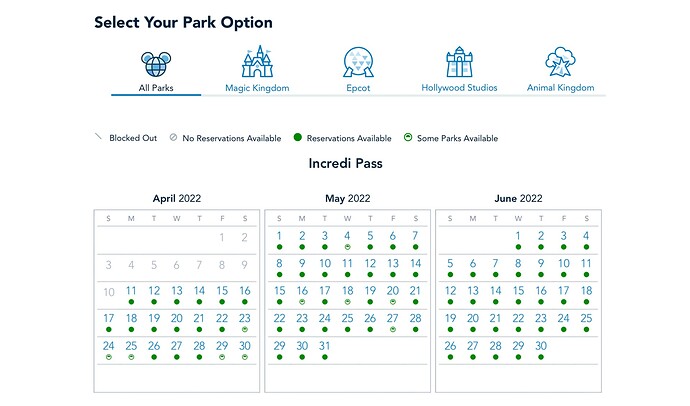Click the June 2022 month heading

[x=518, y=198]
